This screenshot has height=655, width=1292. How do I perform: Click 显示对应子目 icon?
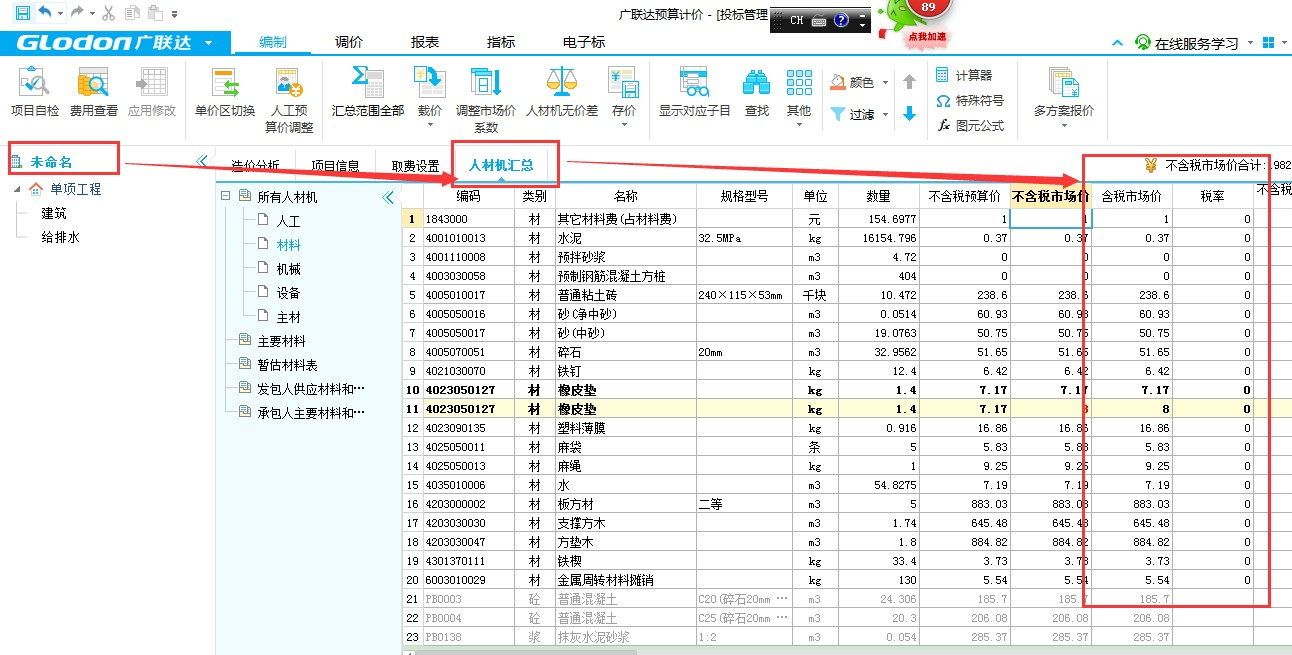coord(694,84)
